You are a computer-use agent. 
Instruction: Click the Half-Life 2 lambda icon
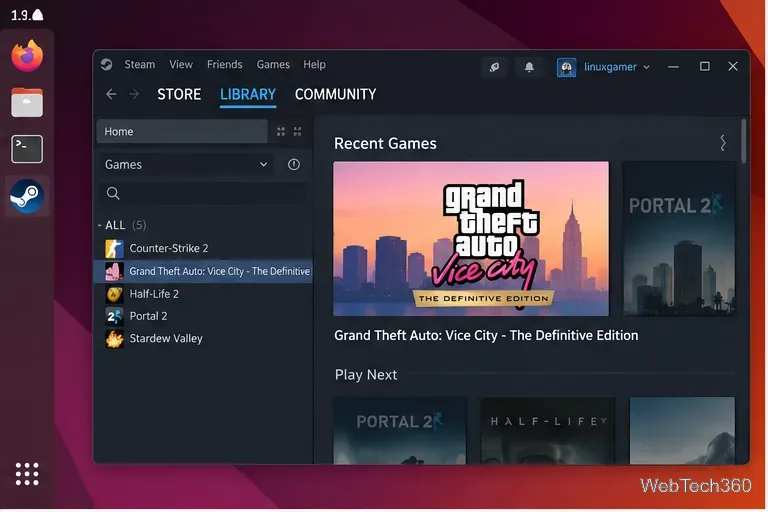114,294
